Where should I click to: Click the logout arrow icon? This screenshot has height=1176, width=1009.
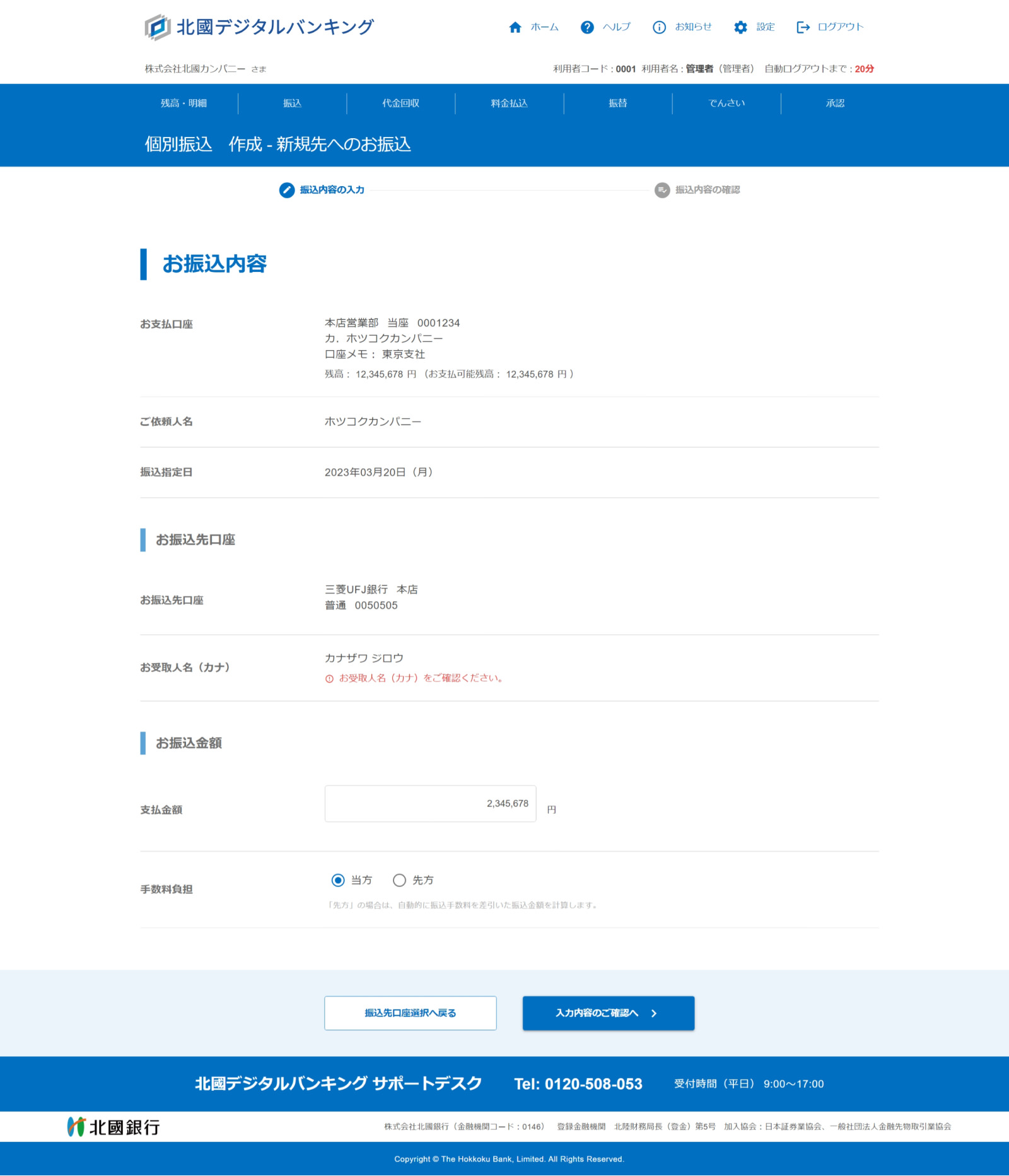click(803, 27)
